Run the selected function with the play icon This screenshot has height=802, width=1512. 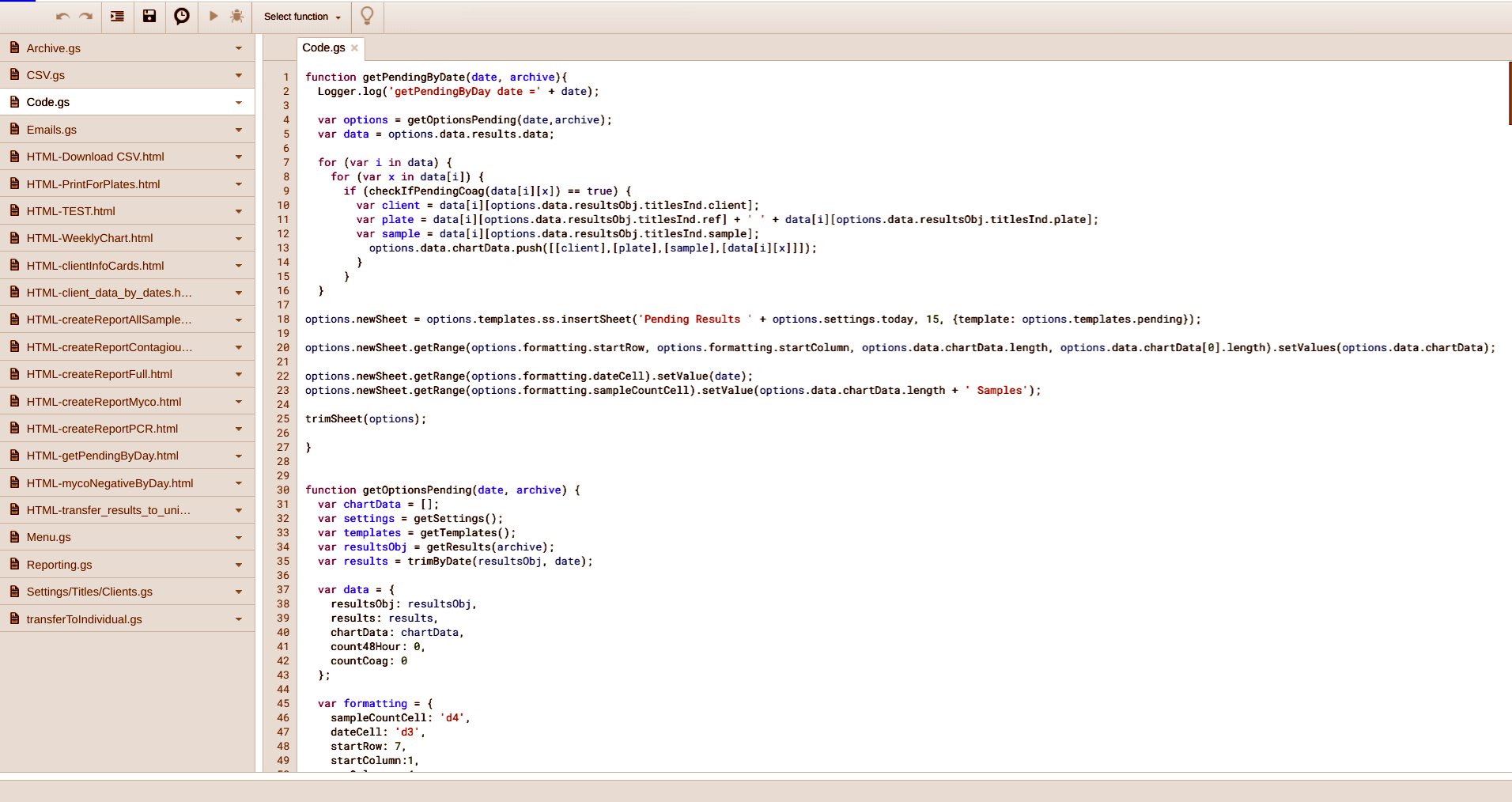point(214,17)
